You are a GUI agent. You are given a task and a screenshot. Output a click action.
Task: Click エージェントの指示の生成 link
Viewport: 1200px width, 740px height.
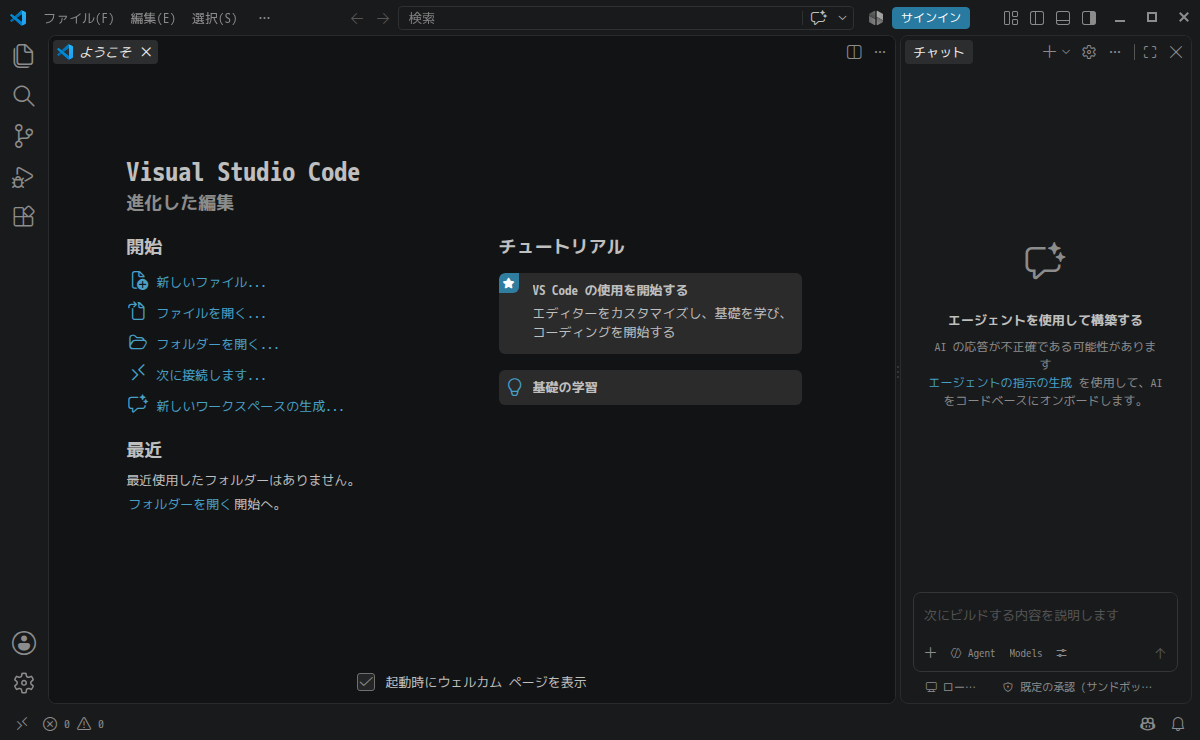click(x=1000, y=383)
